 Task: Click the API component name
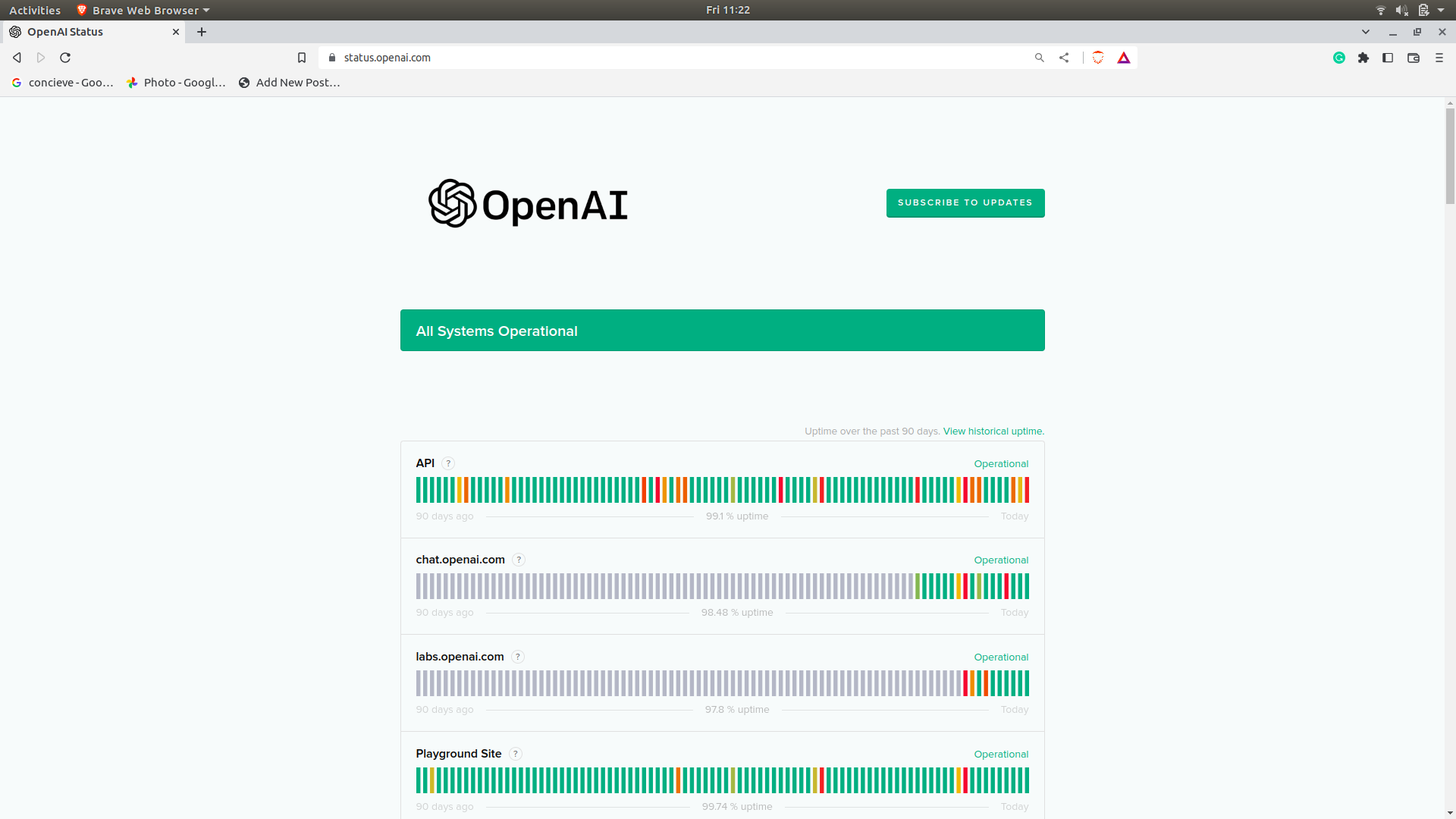(425, 463)
